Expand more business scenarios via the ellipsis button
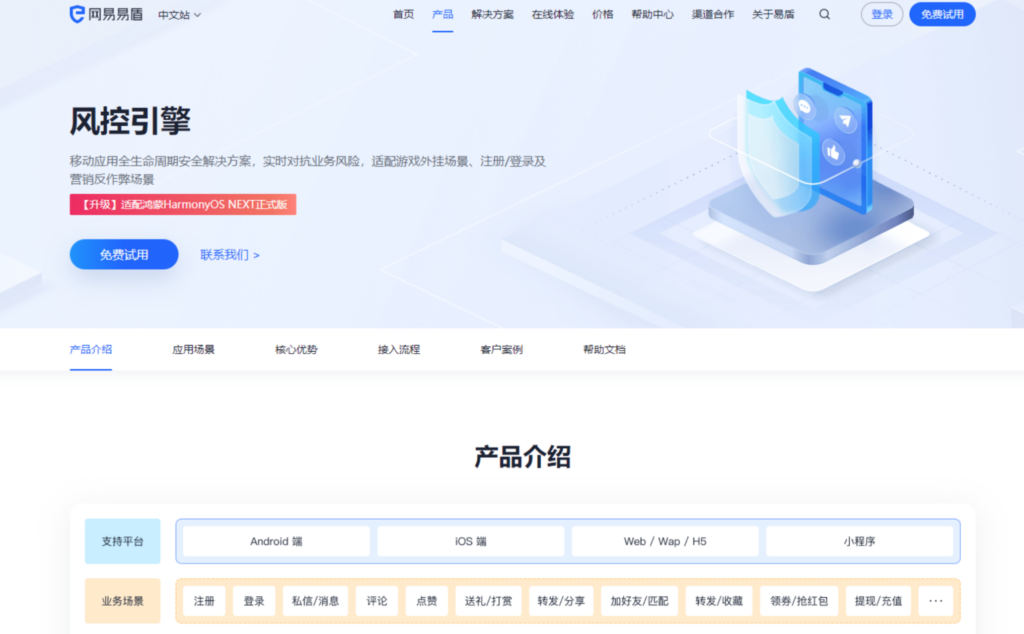Image resolution: width=1024 pixels, height=634 pixels. pos(936,601)
